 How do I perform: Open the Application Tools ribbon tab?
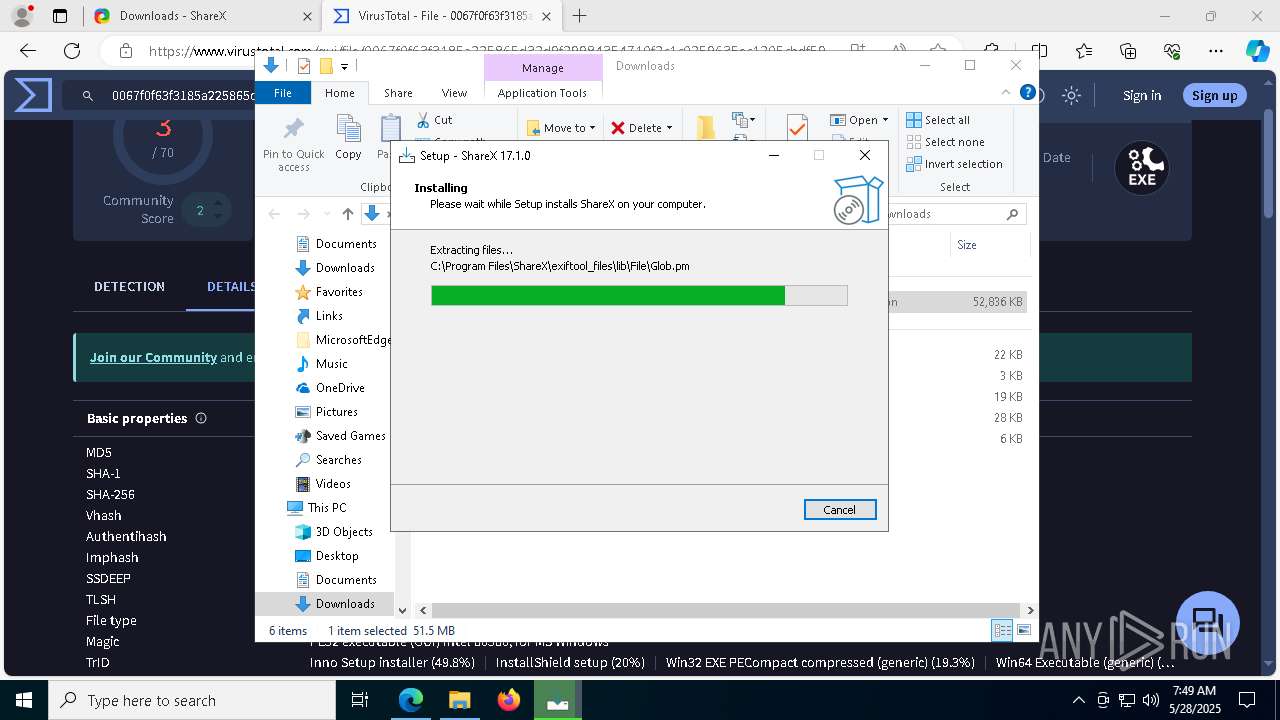click(x=542, y=93)
